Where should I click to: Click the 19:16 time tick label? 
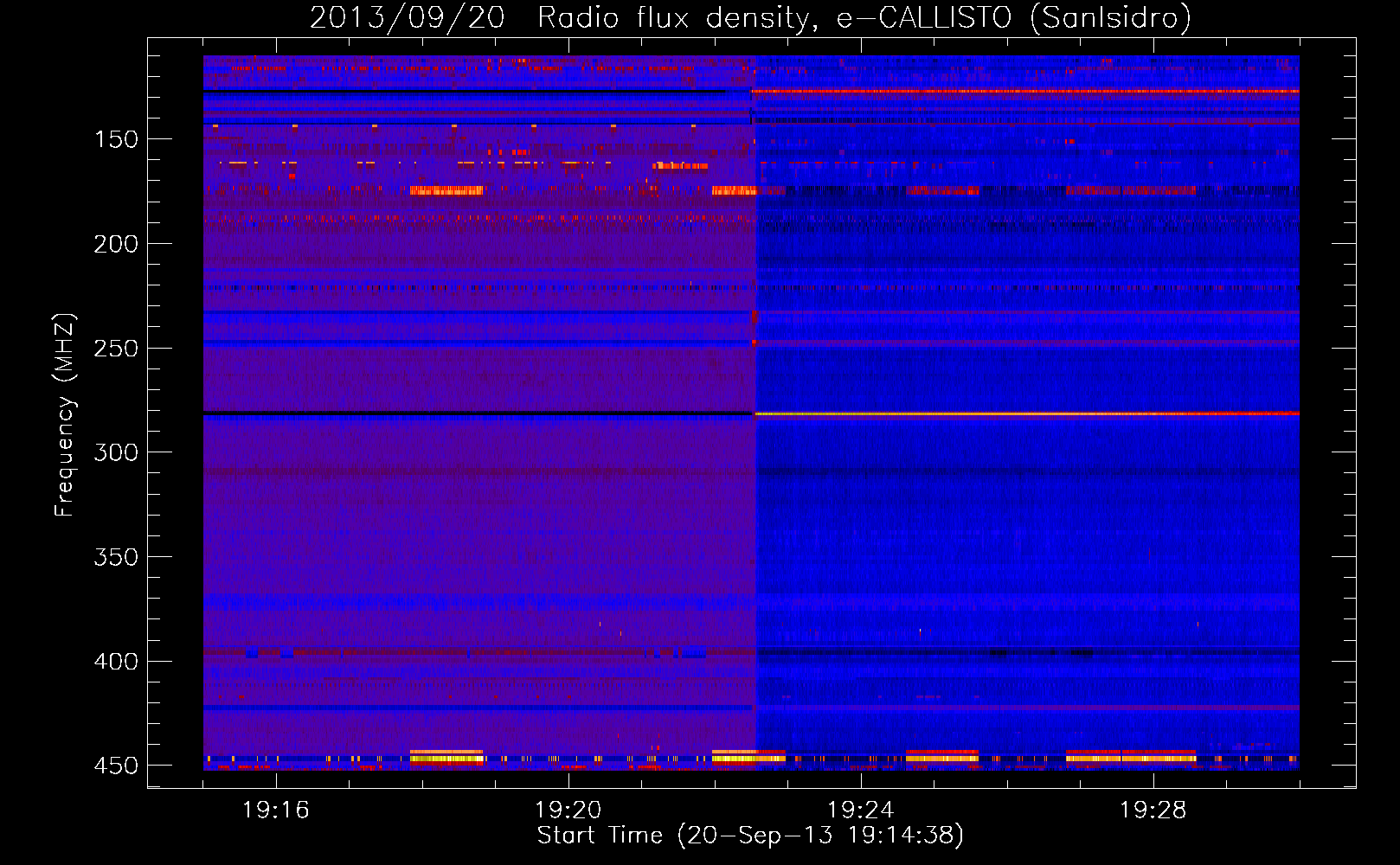tap(276, 811)
